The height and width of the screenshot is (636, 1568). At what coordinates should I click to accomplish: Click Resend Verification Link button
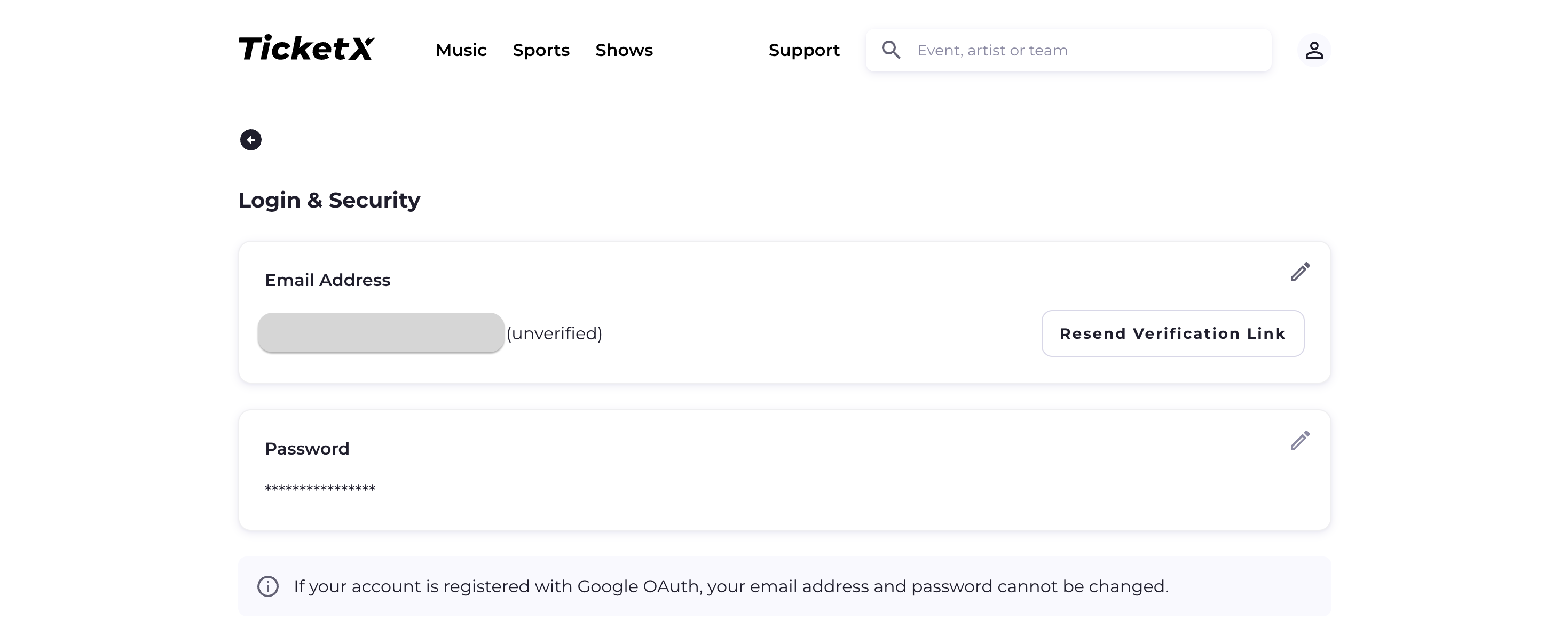point(1172,333)
